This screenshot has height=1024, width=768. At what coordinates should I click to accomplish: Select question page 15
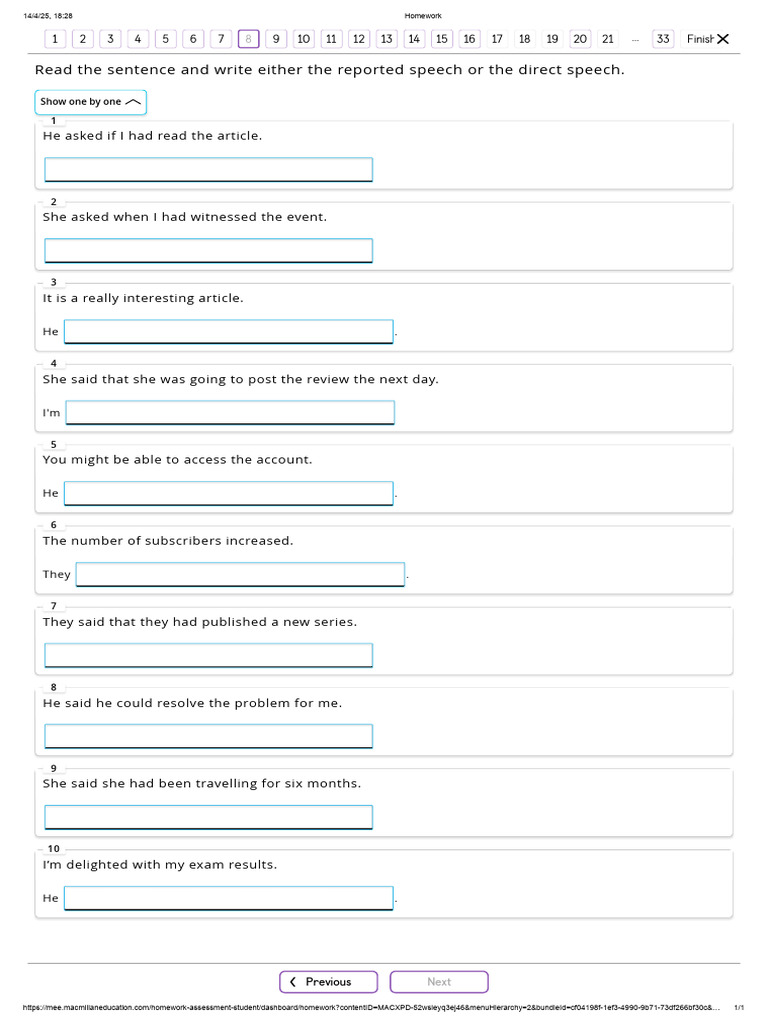pos(442,39)
